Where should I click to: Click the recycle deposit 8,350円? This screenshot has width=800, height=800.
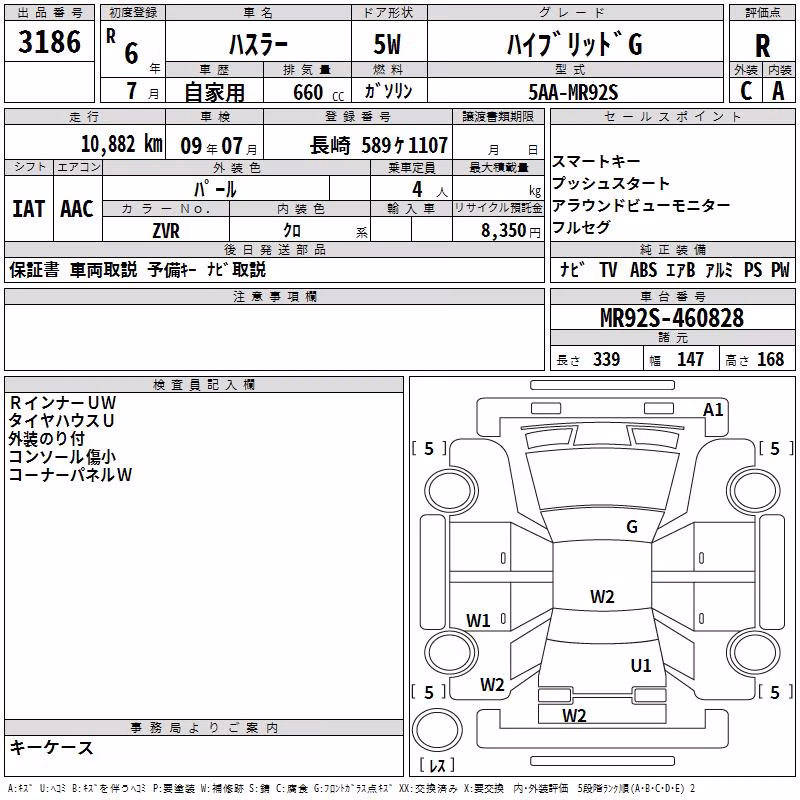coord(510,231)
